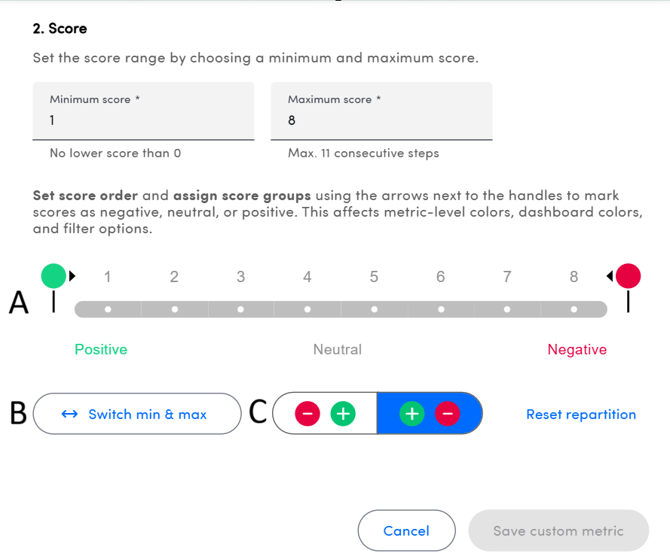Click the arrow beside the red handle

[x=609, y=276]
